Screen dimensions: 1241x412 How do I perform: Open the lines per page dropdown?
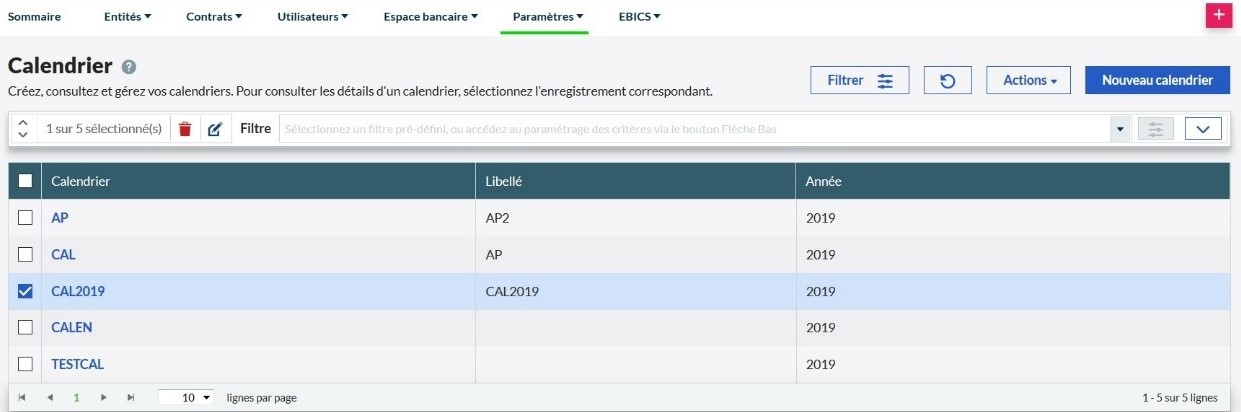point(187,398)
